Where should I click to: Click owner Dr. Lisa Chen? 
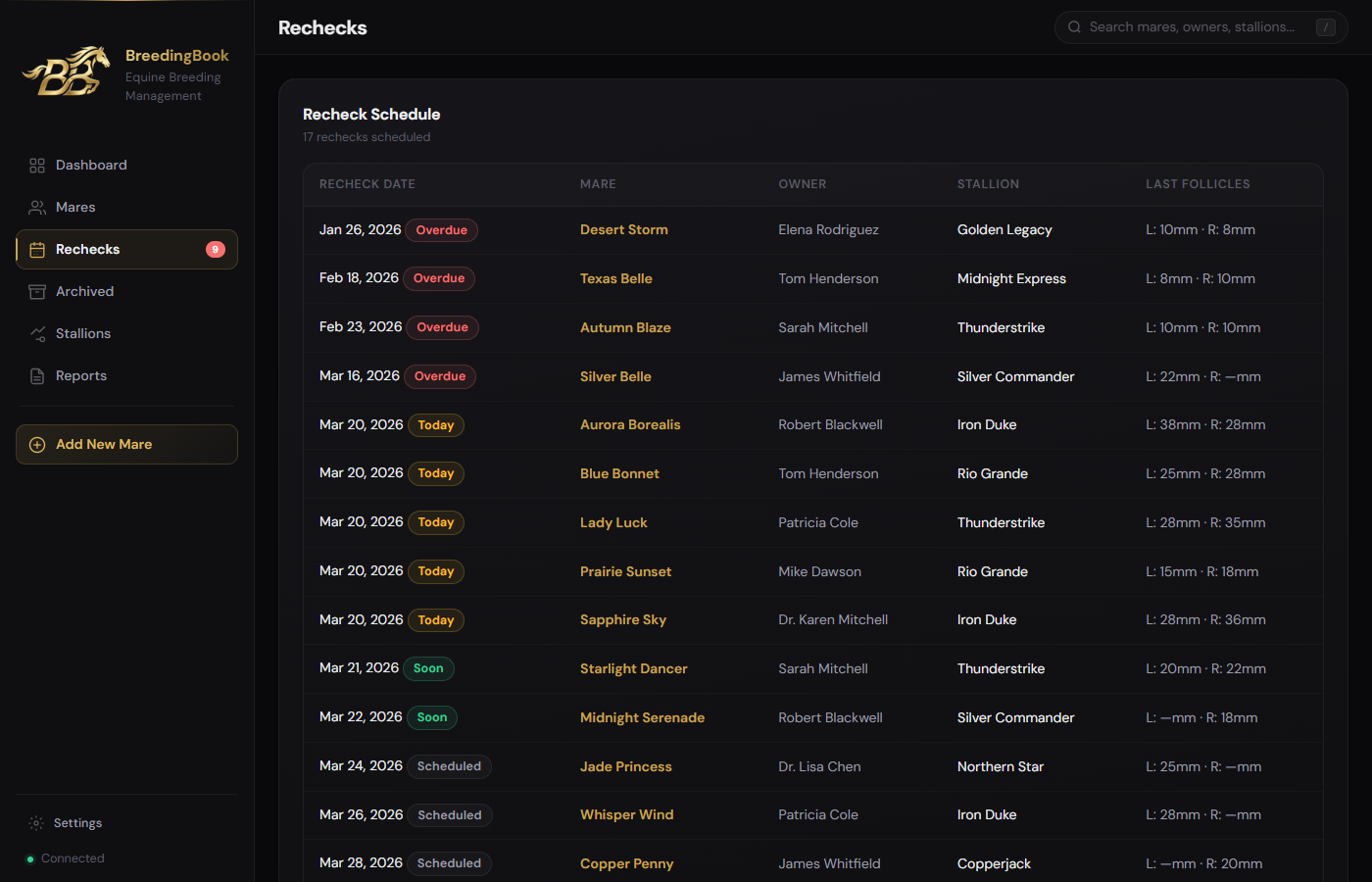(x=820, y=767)
